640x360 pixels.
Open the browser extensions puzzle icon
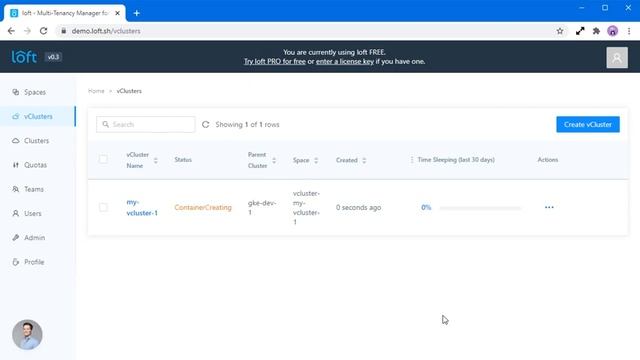click(596, 31)
